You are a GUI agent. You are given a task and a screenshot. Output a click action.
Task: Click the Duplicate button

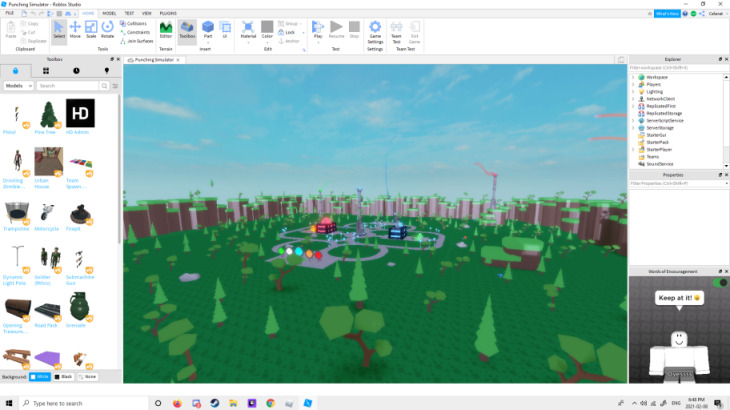(x=34, y=41)
